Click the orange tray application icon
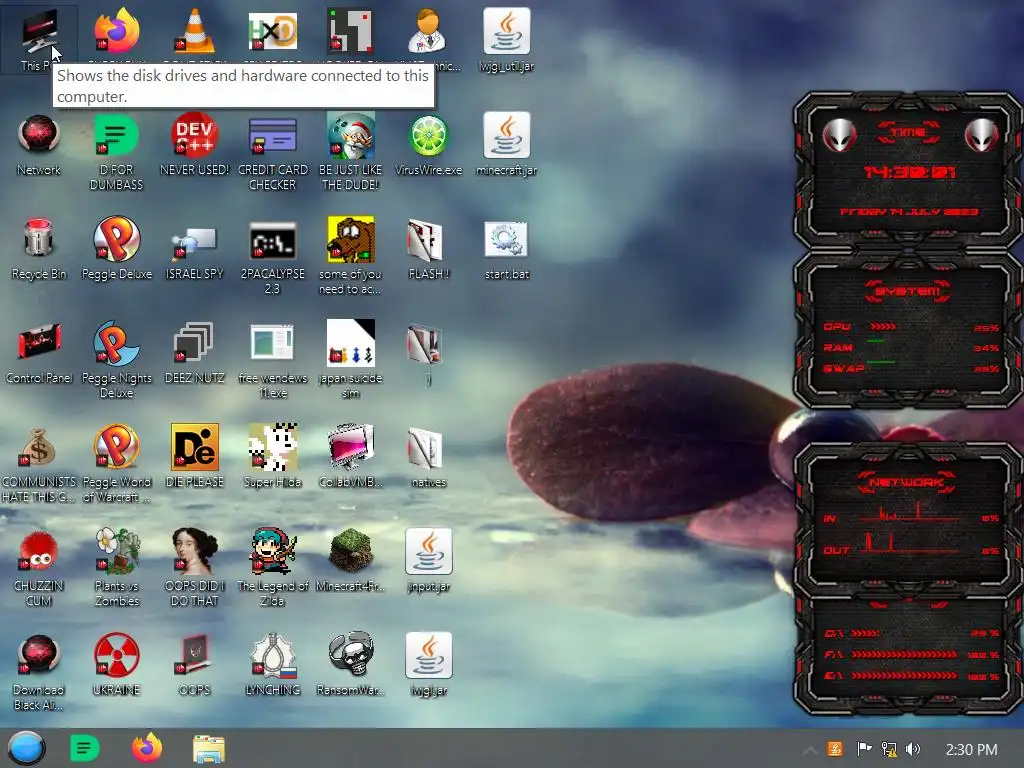The image size is (1024, 768). click(835, 749)
